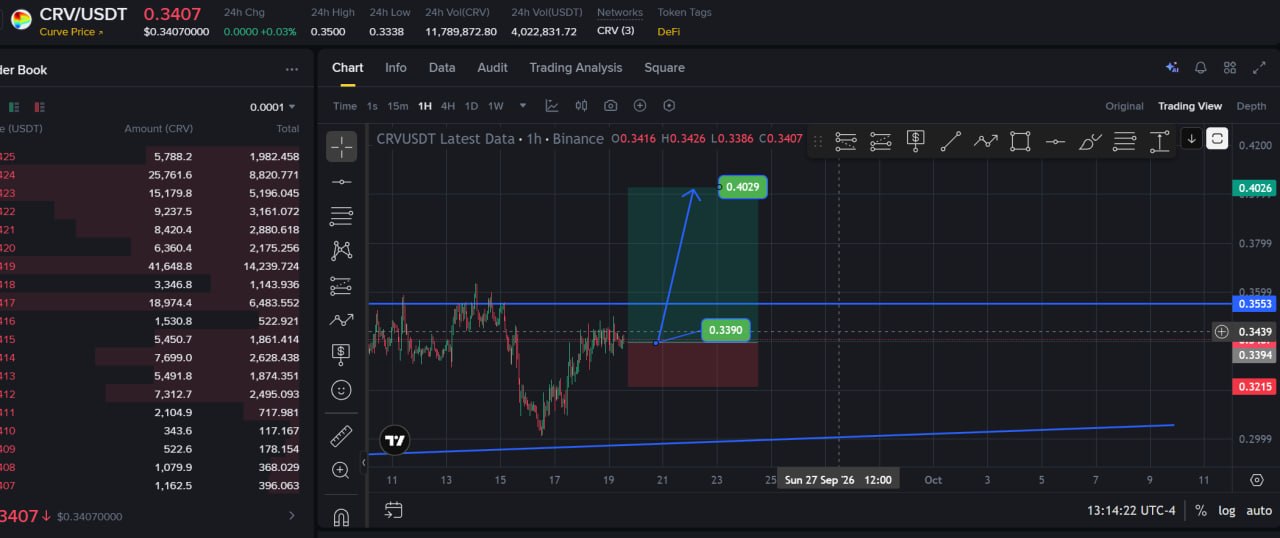Toggle the magnet mode icon
Image resolution: width=1280 pixels, height=538 pixels.
coord(342,517)
